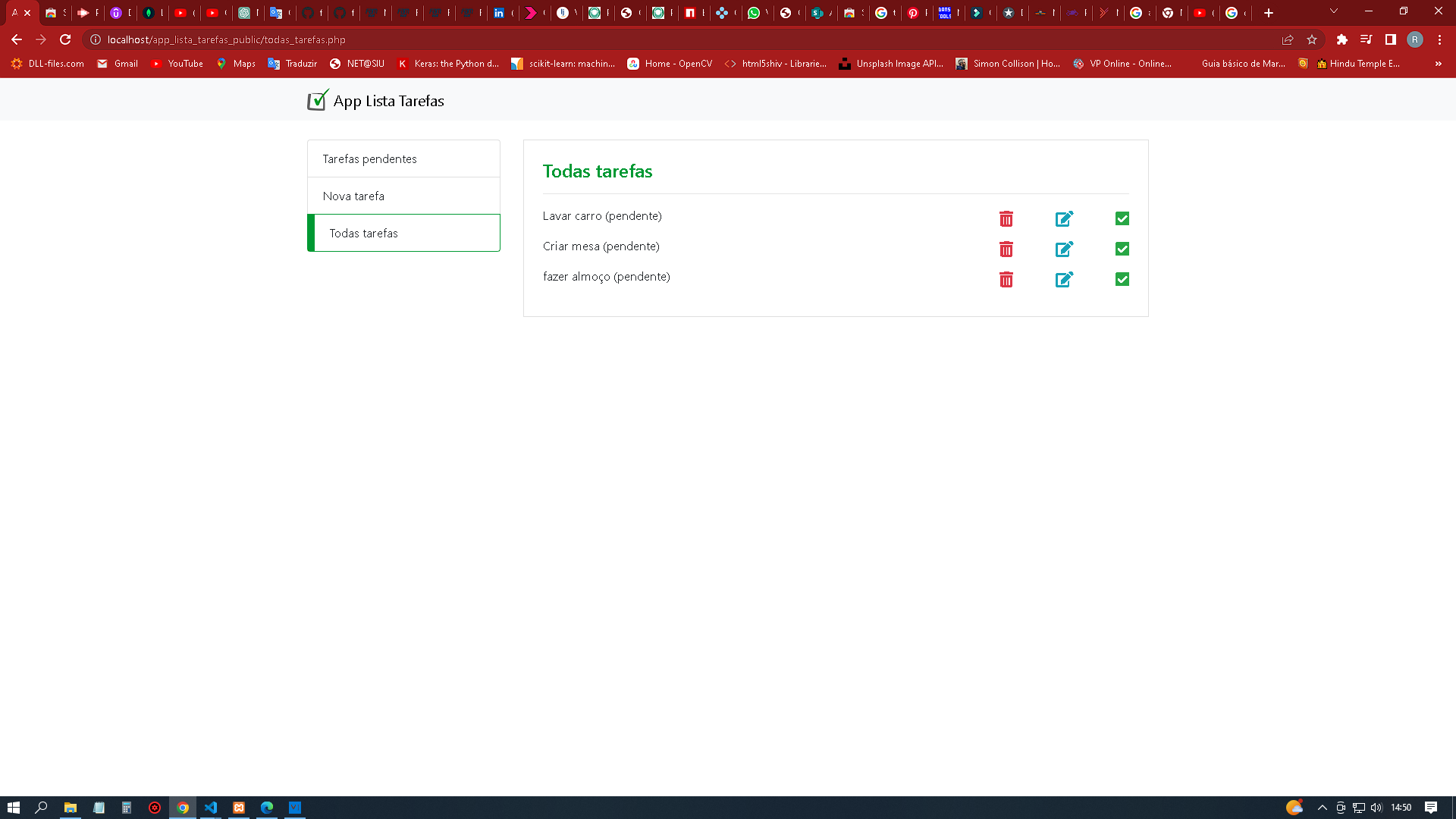This screenshot has width=1456, height=819.
Task: Delete the 'fazer almoço' task using trash icon
Action: click(x=1006, y=279)
